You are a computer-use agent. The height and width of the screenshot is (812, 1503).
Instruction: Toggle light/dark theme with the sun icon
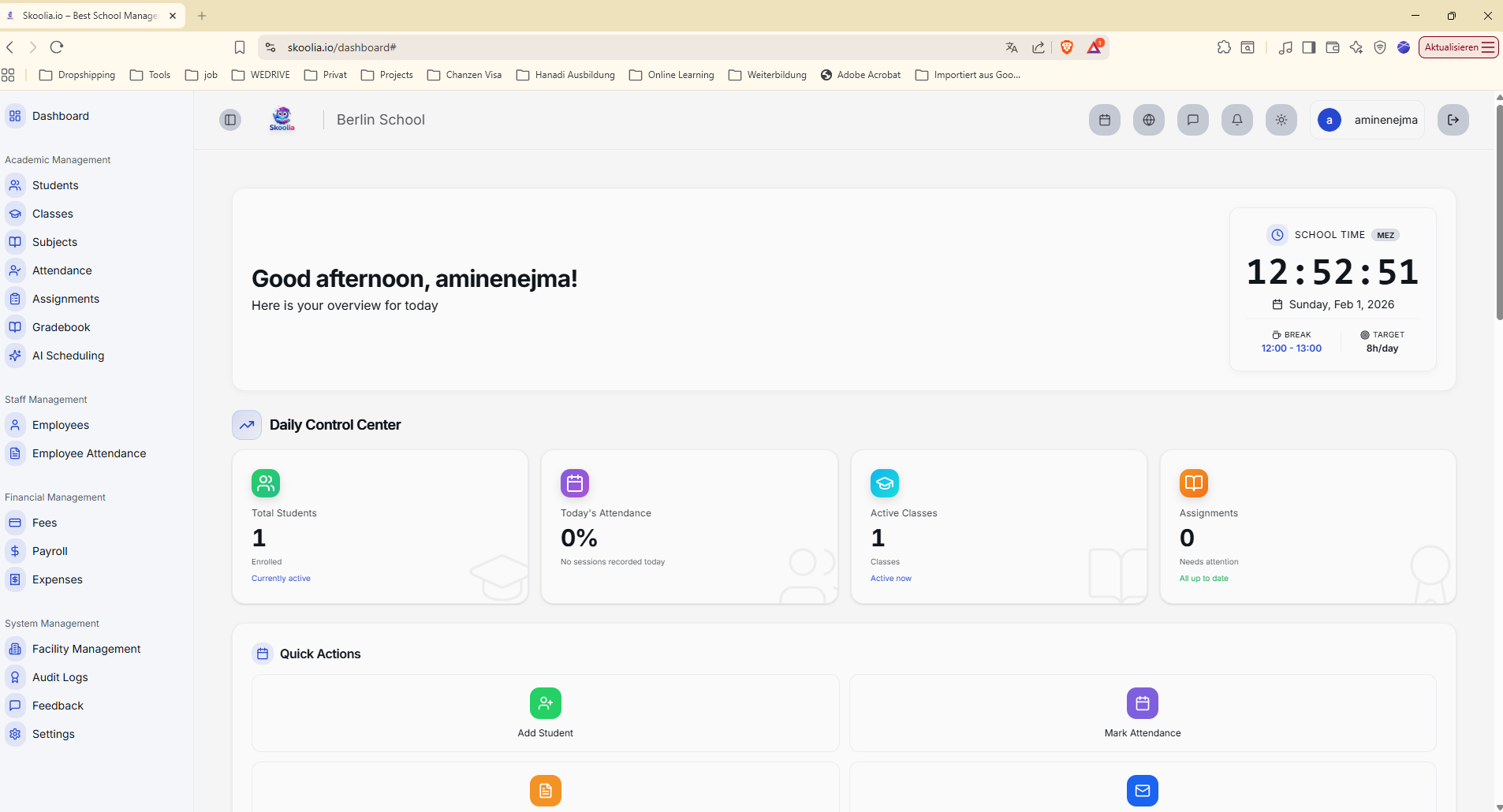[1281, 120]
